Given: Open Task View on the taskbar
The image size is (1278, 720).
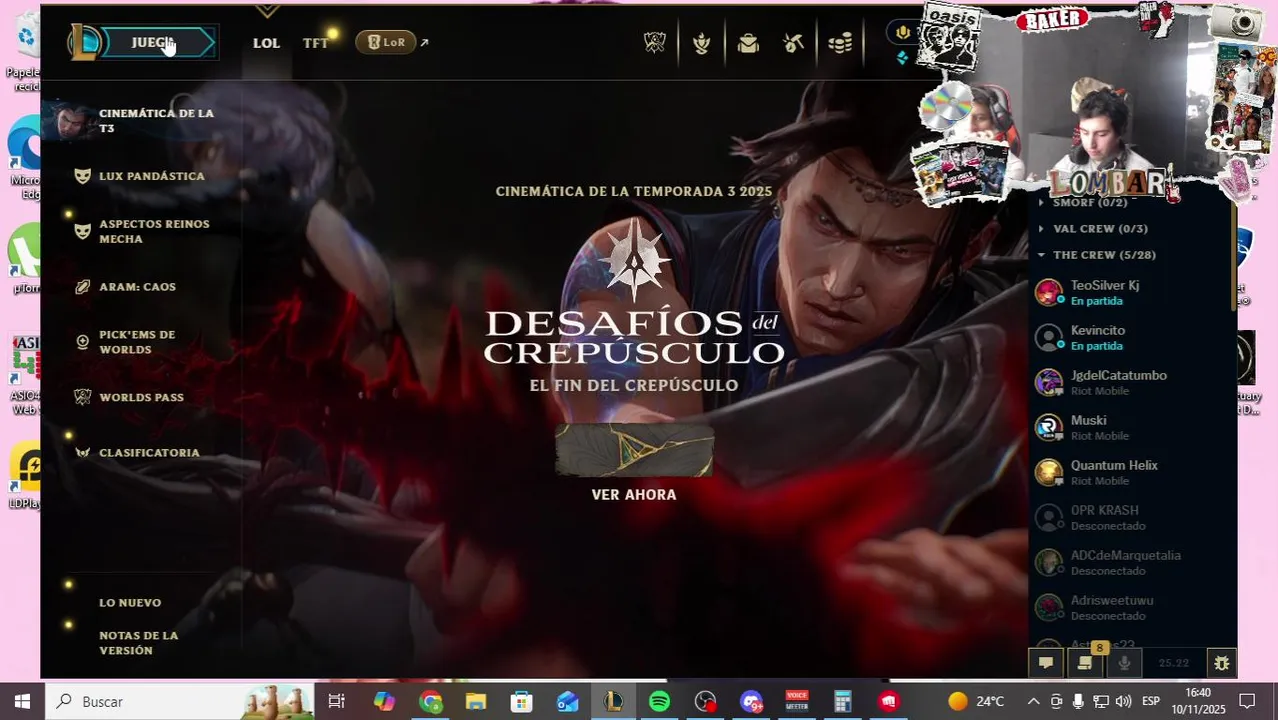Looking at the screenshot, I should tap(337, 701).
